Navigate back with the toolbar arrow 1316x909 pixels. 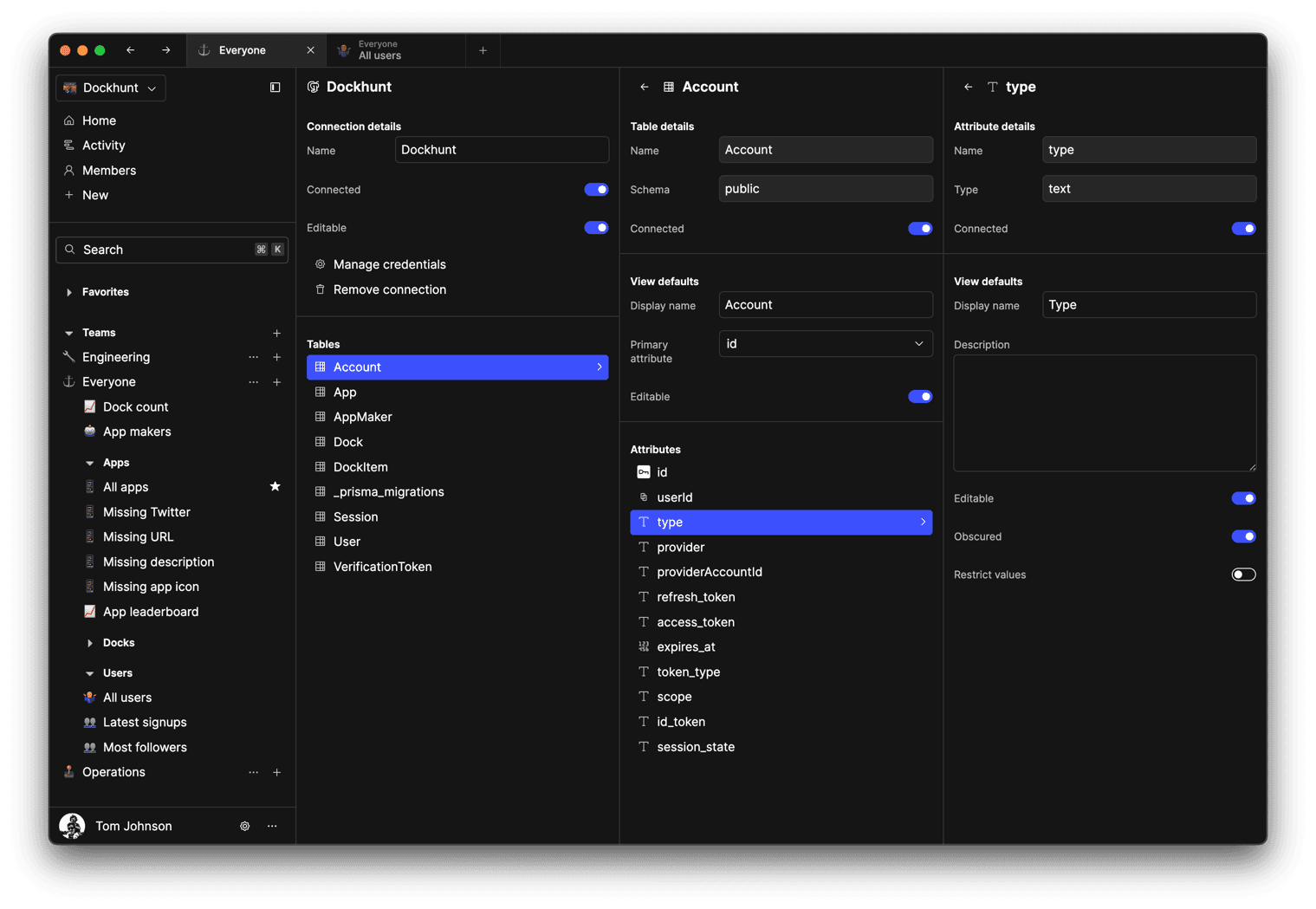(x=131, y=50)
